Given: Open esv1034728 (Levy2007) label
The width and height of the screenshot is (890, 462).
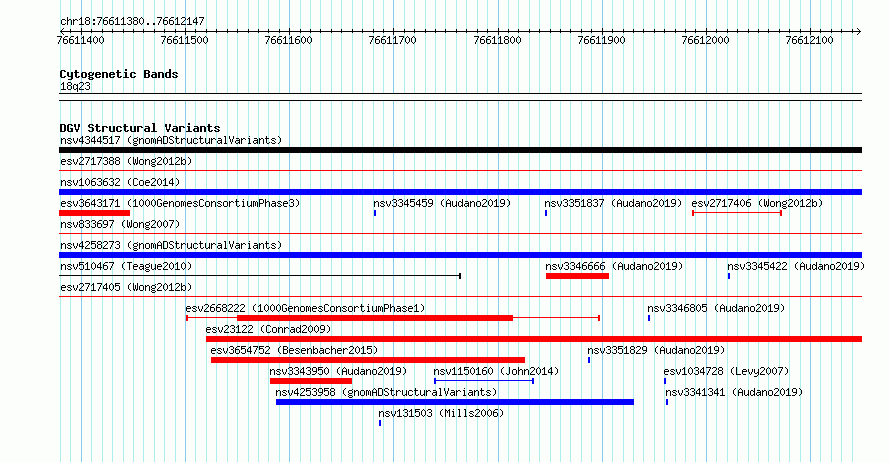Looking at the screenshot, I should click(726, 371).
